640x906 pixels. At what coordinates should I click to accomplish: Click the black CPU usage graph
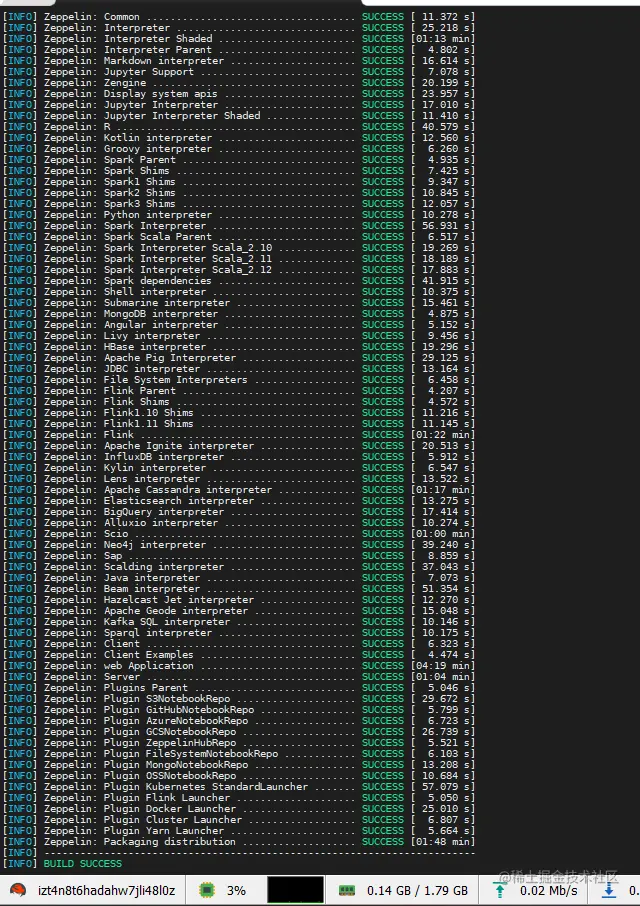tap(295, 890)
